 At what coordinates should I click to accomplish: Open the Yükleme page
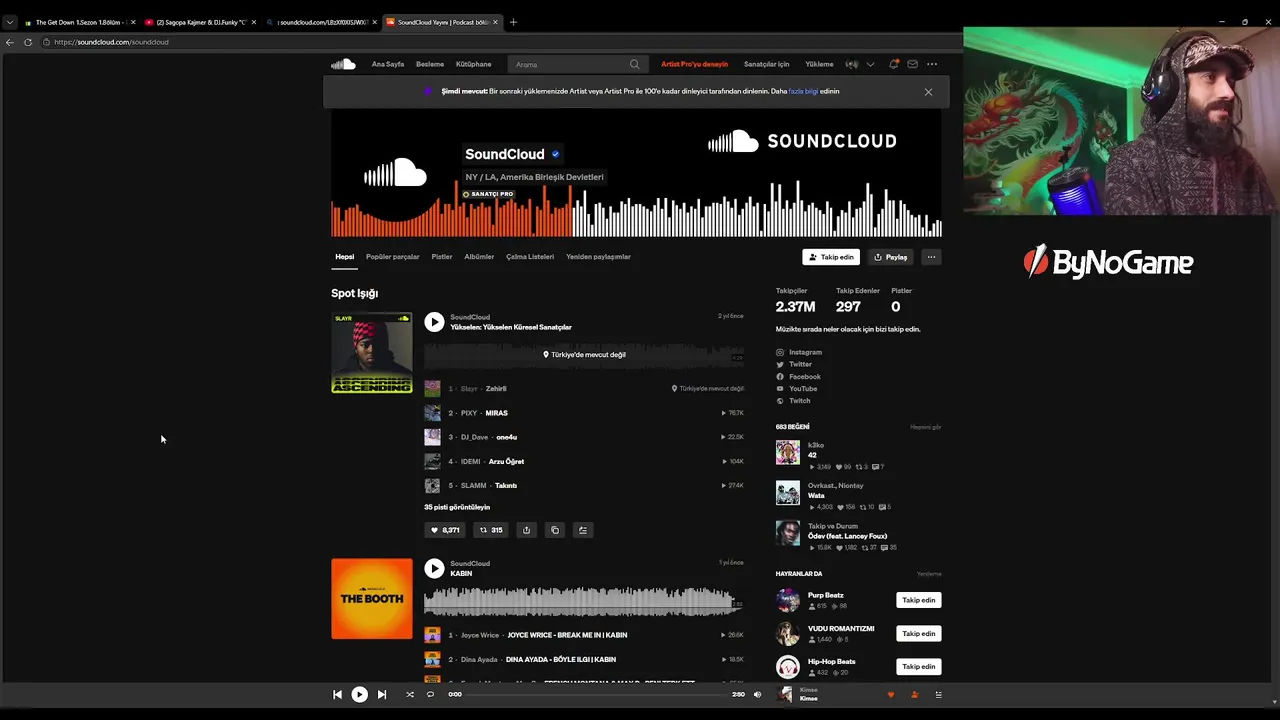819,64
